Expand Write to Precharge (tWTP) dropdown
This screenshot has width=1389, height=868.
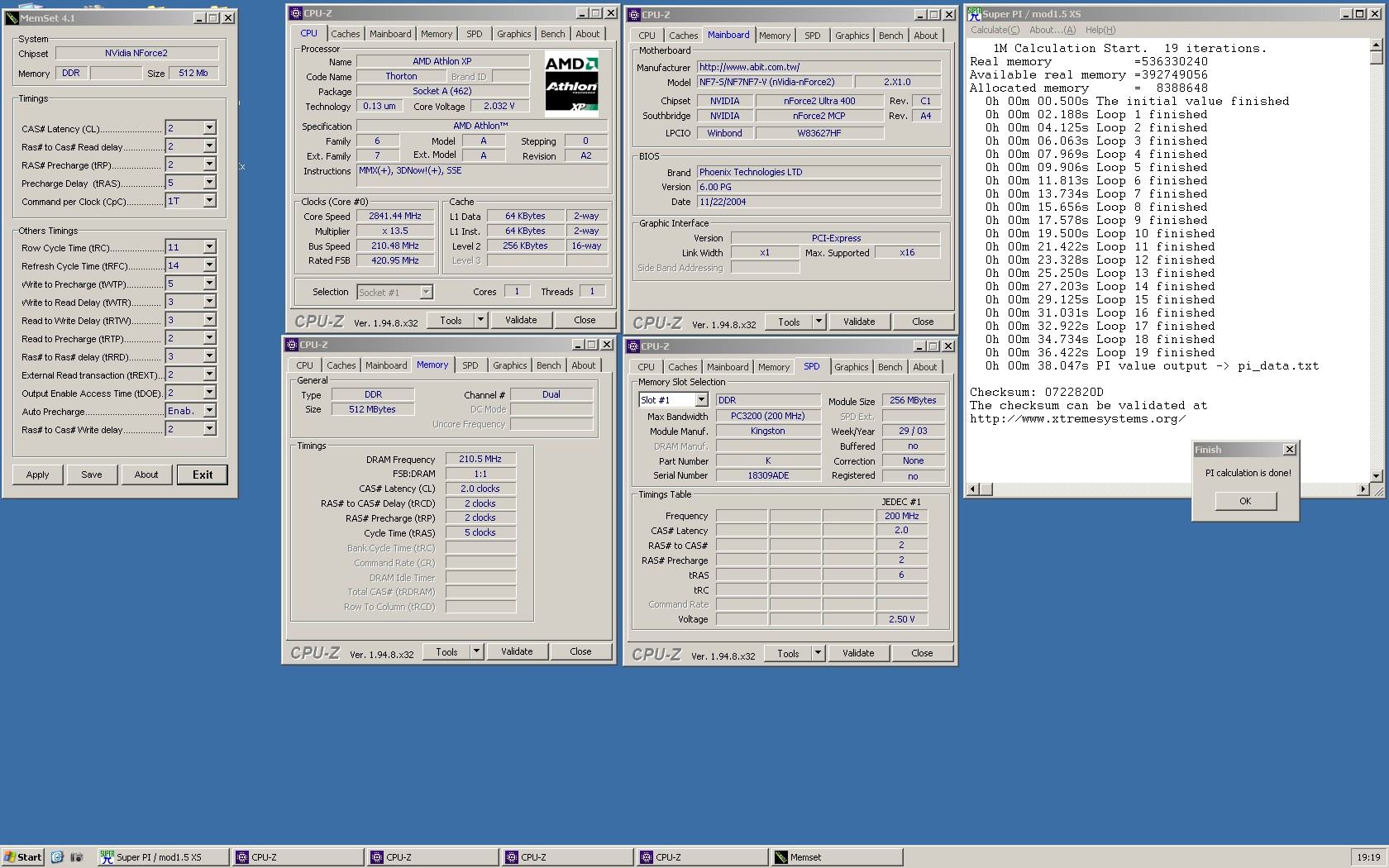[209, 284]
